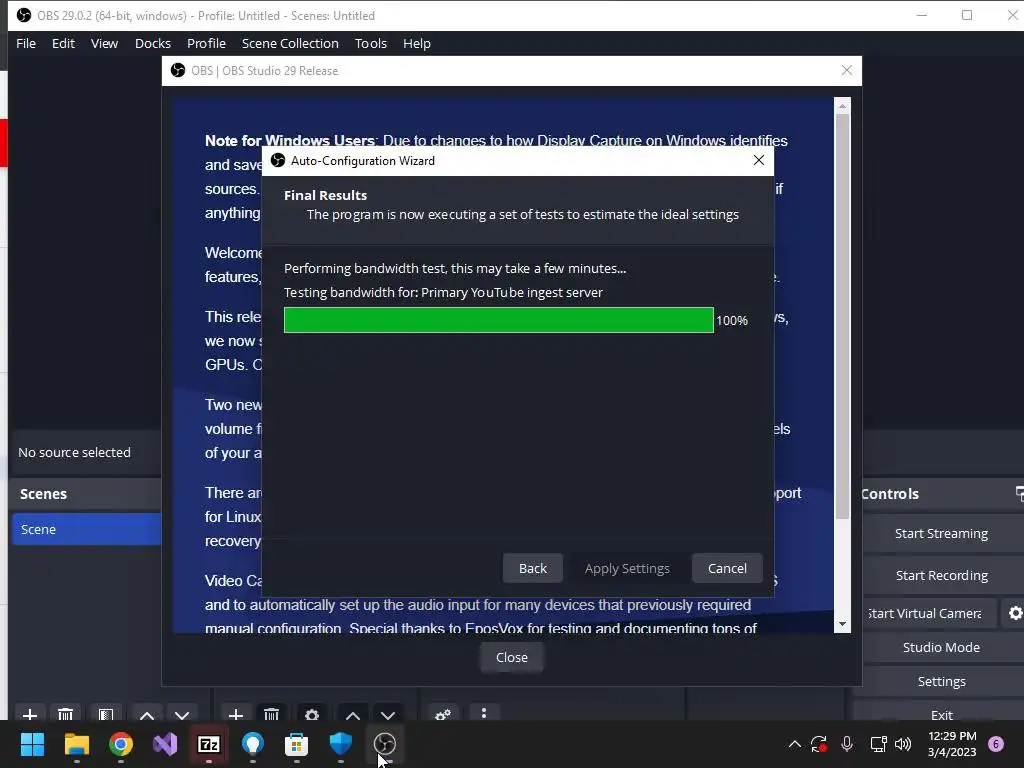The image size is (1024, 768).
Task: Open Windows Start menu
Action: pos(32,744)
